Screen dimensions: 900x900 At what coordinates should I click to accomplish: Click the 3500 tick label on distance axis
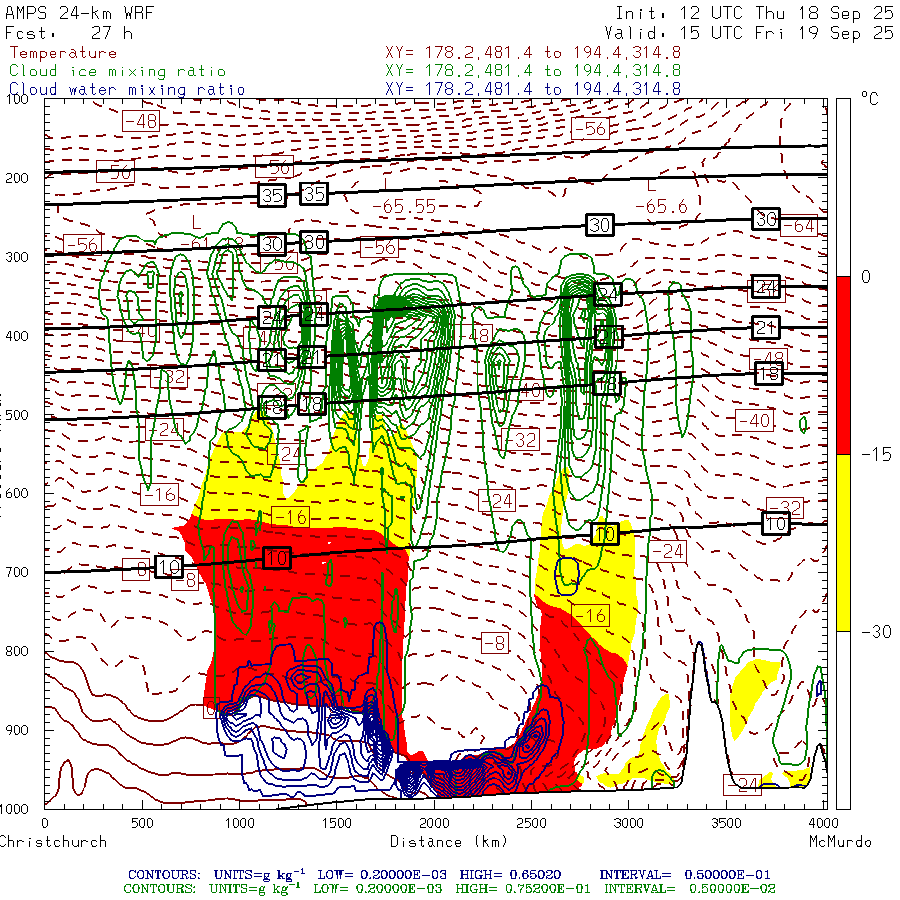729,823
